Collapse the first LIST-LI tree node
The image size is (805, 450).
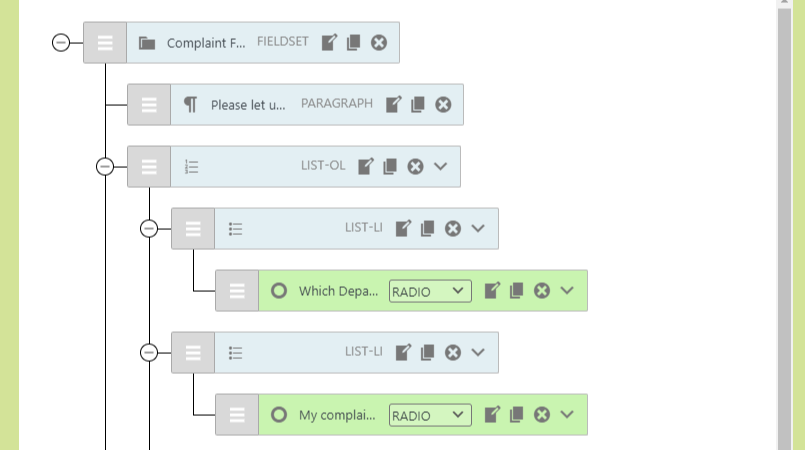click(149, 229)
